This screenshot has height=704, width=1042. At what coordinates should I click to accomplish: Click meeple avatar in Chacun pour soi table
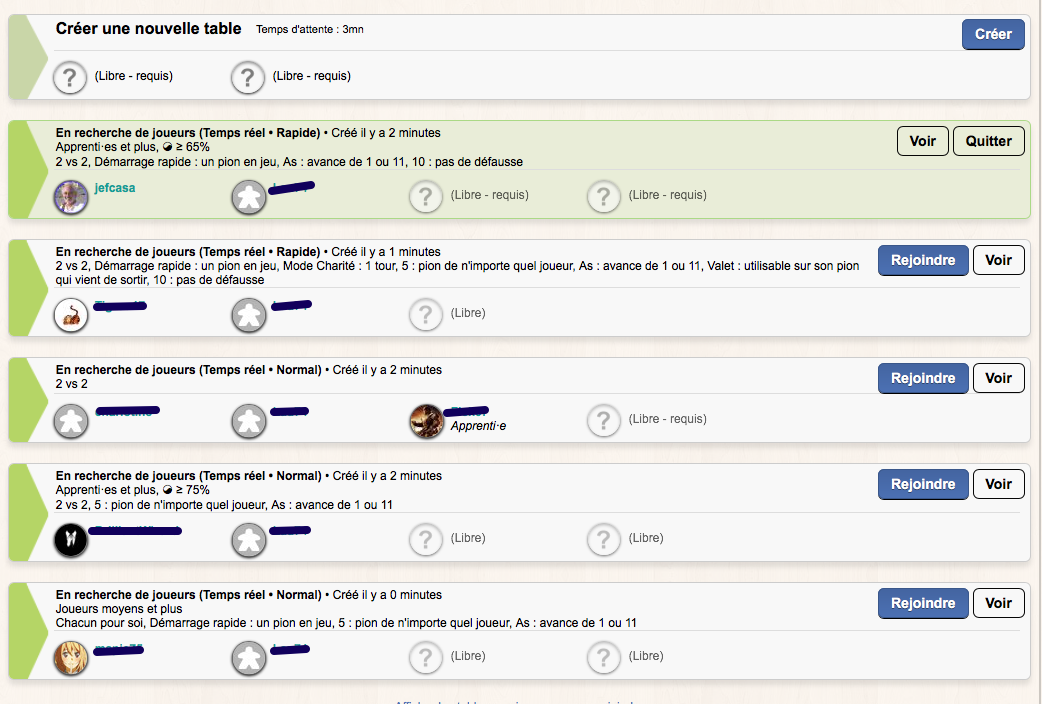(x=249, y=658)
